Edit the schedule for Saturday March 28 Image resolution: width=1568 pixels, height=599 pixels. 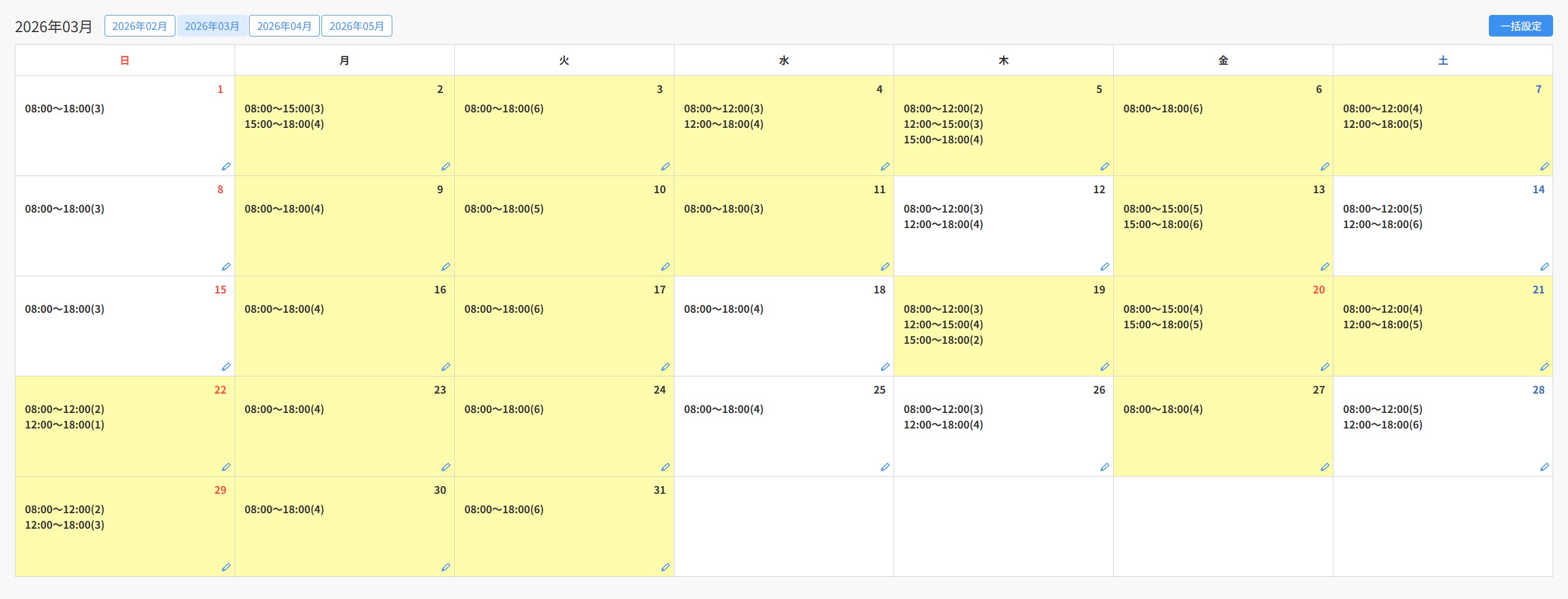1544,467
